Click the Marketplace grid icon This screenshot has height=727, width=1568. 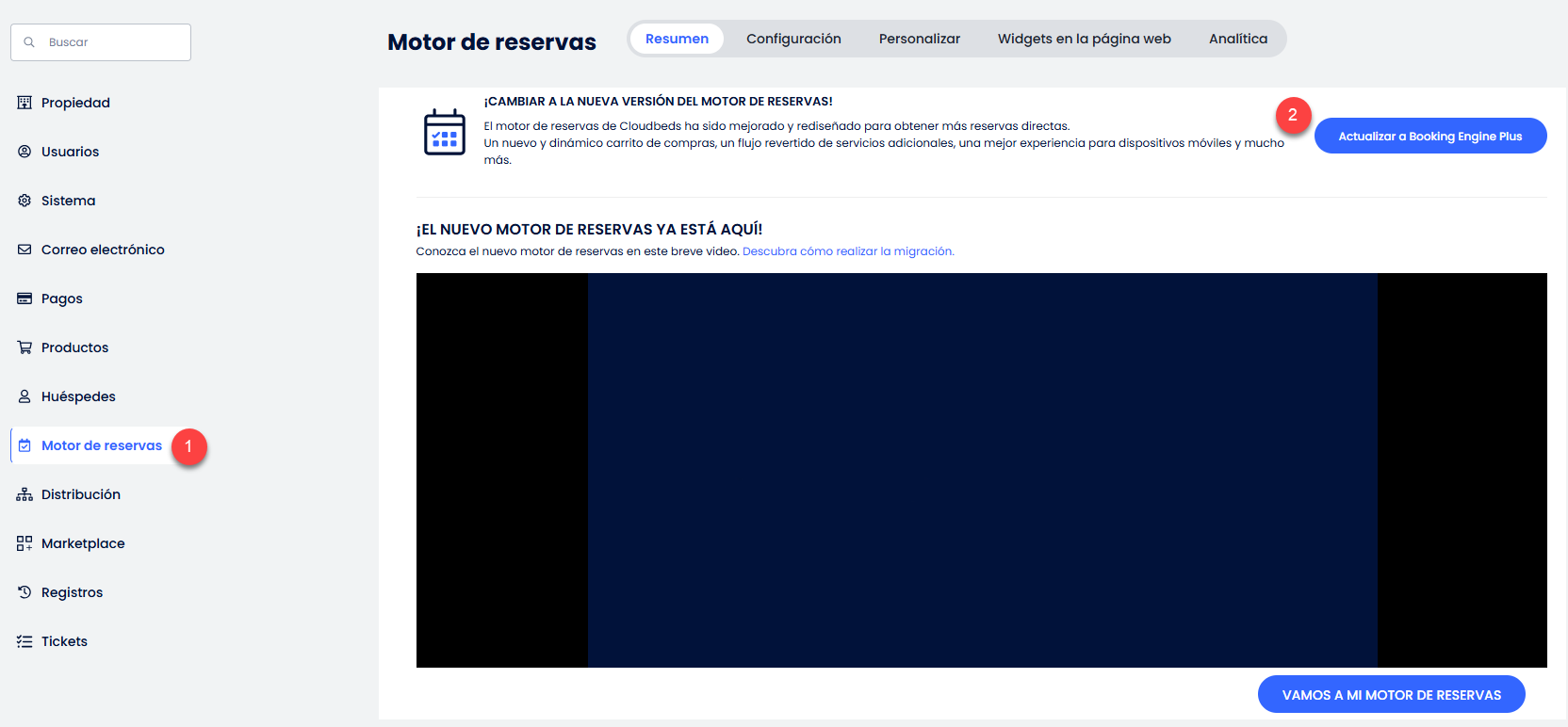pyautogui.click(x=24, y=543)
